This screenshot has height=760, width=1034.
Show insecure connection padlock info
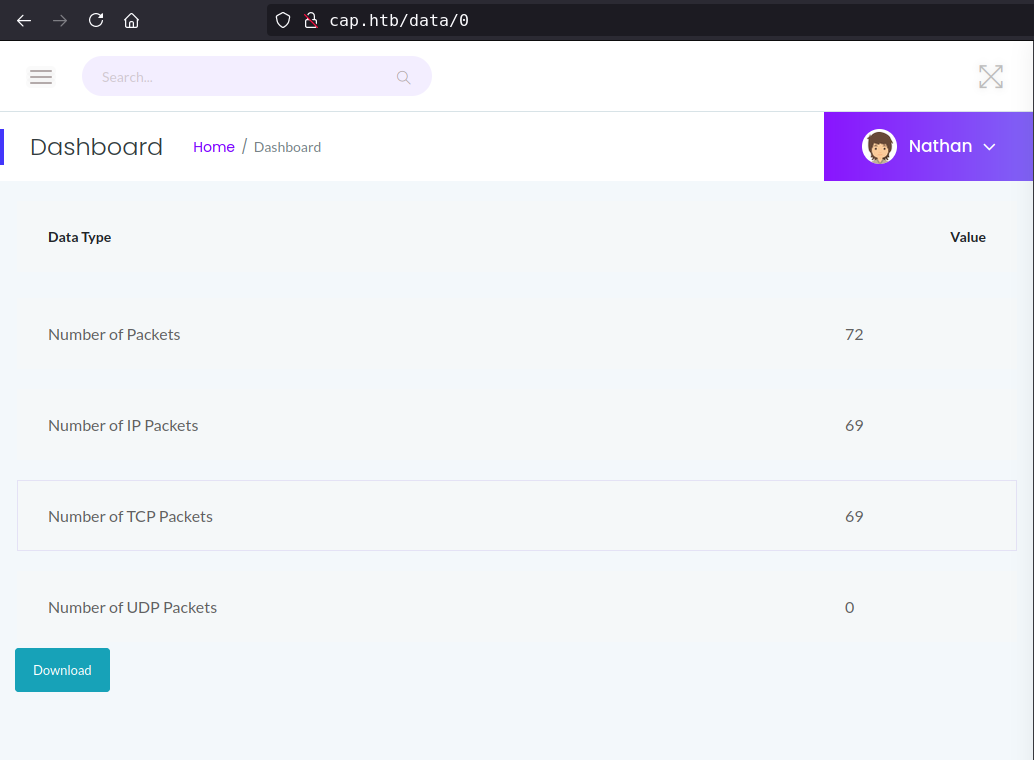pyautogui.click(x=310, y=20)
